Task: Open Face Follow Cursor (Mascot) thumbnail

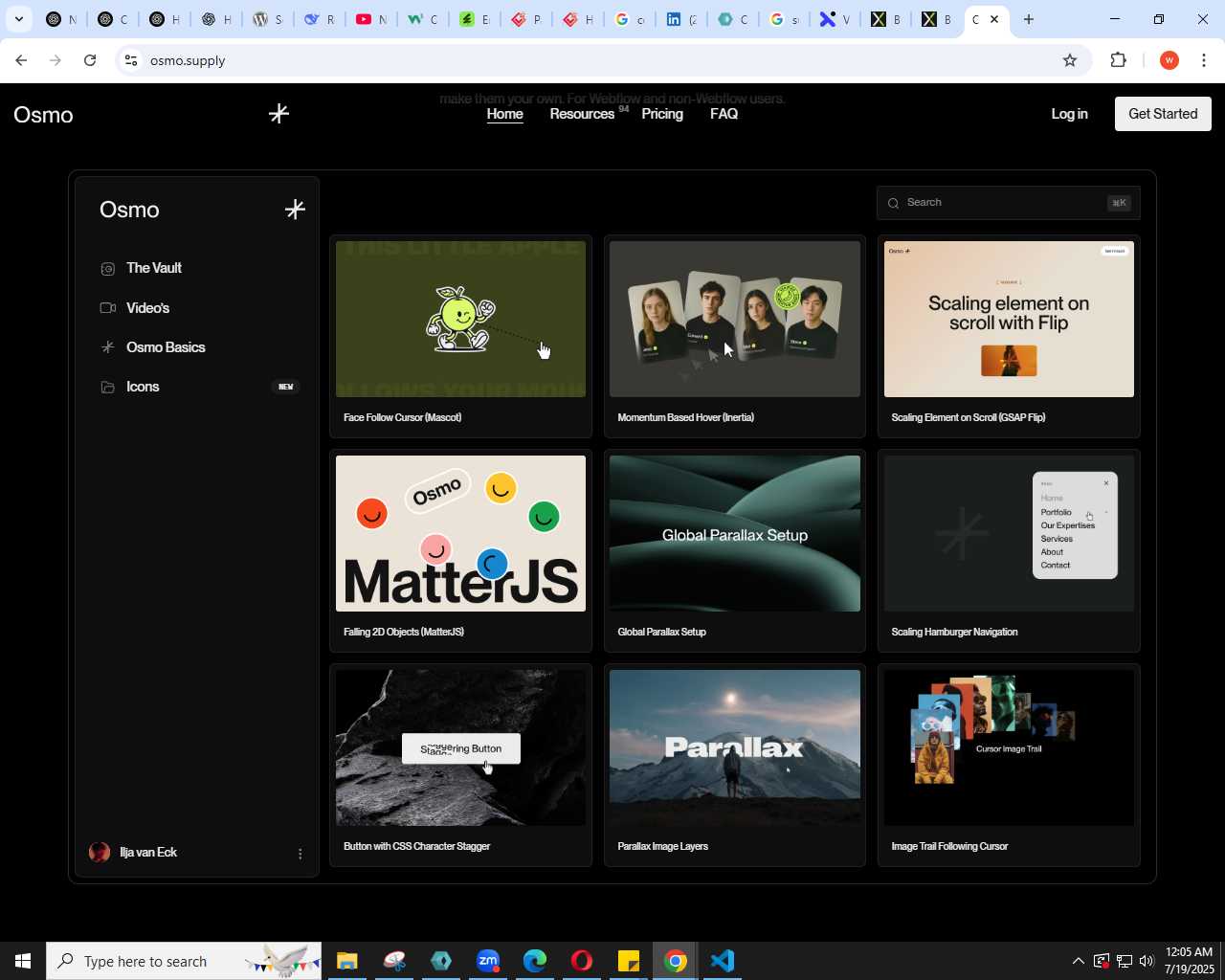Action: tap(460, 319)
